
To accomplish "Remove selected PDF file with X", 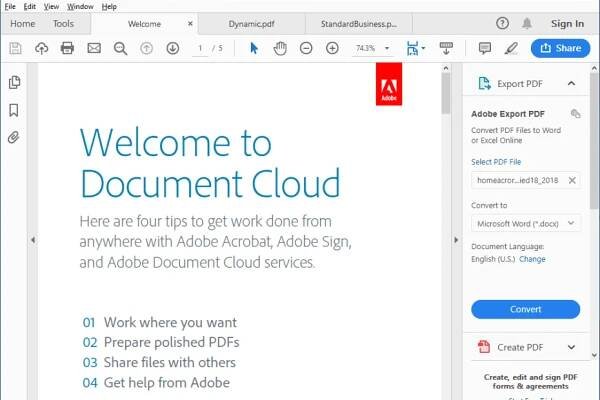I will [x=571, y=180].
